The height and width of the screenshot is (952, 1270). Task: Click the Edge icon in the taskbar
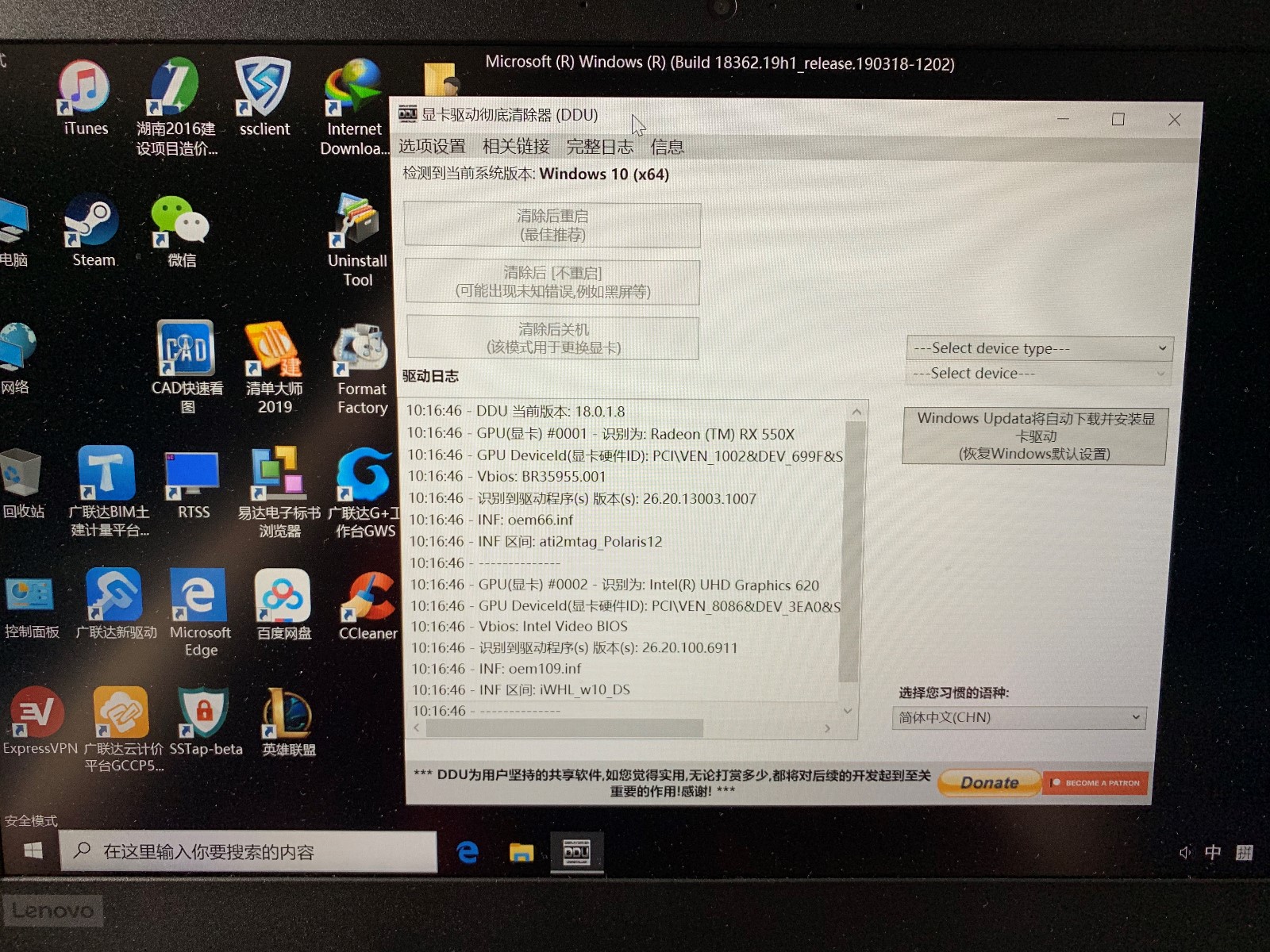pos(468,852)
